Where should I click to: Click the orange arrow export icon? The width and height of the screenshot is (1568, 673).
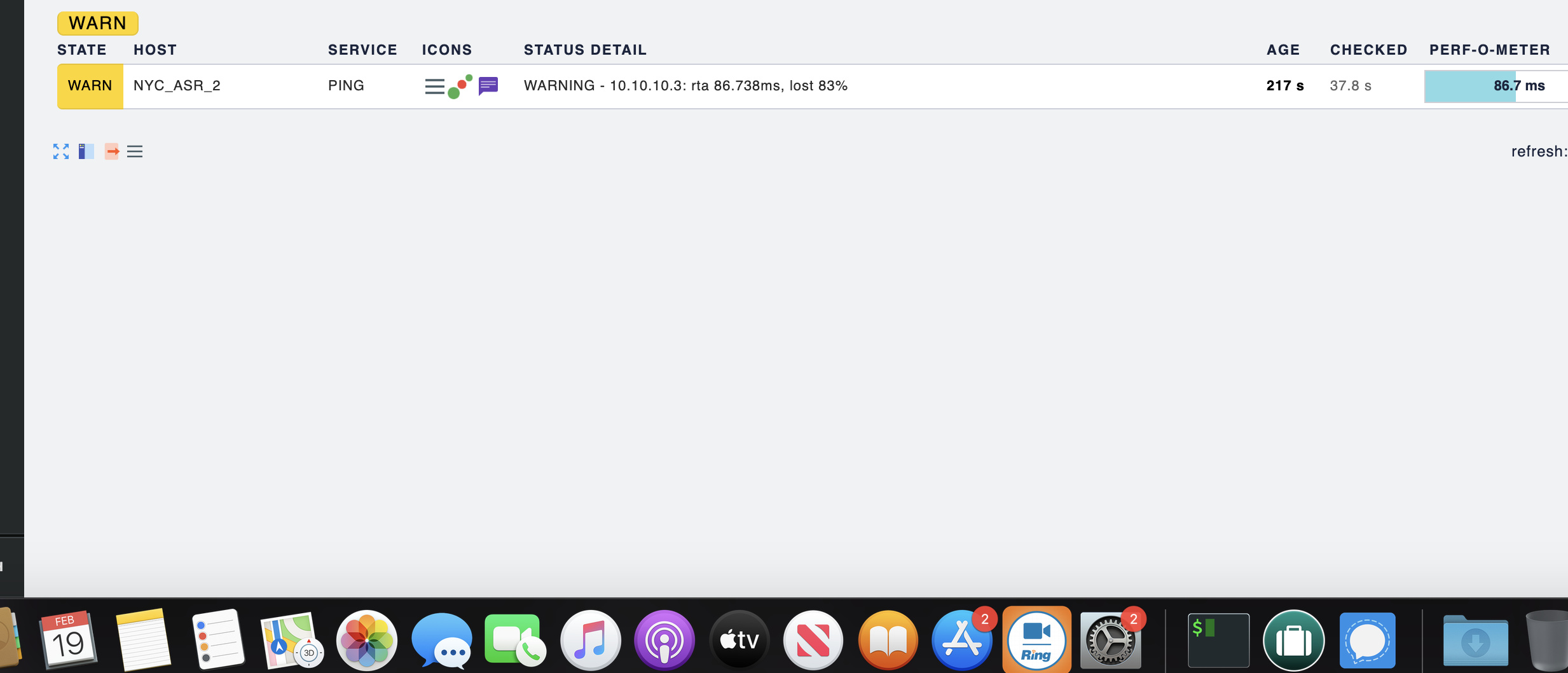click(x=112, y=151)
